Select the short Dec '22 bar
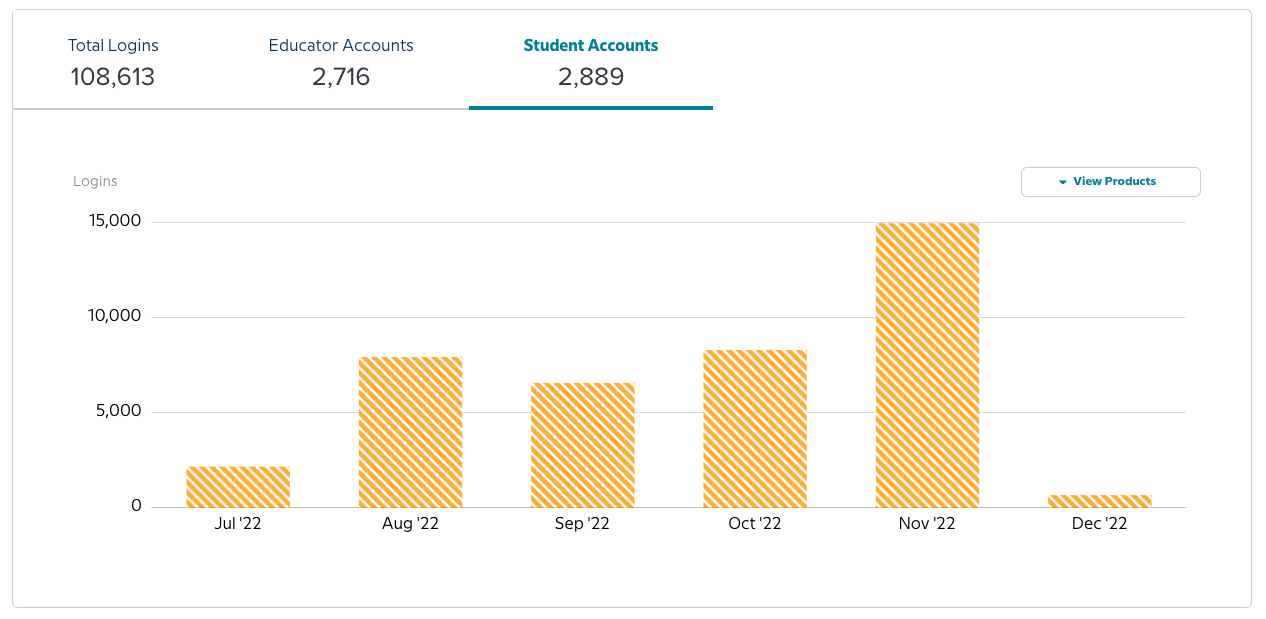The image size is (1266, 619). pyautogui.click(x=1099, y=500)
